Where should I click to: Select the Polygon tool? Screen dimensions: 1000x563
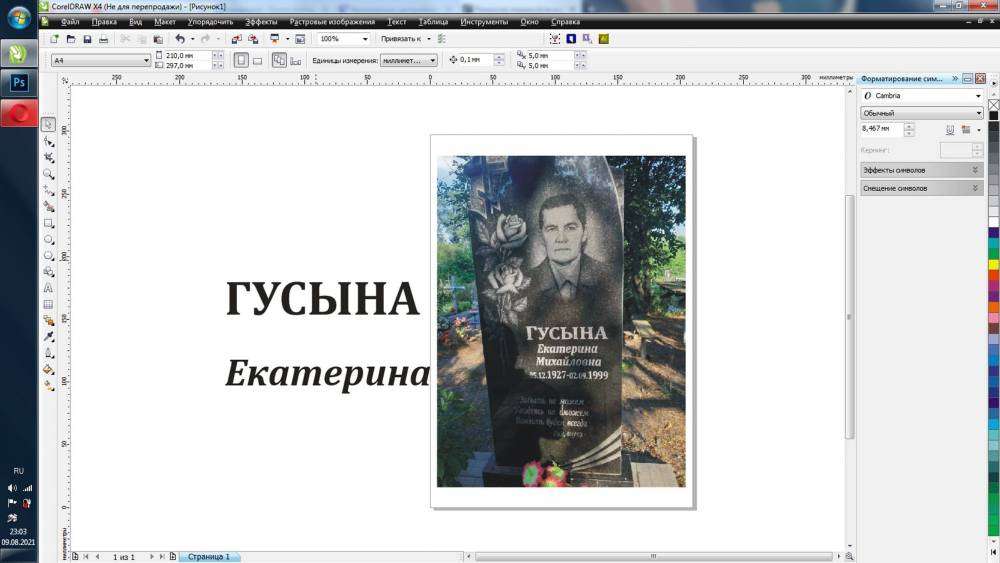pos(48,256)
